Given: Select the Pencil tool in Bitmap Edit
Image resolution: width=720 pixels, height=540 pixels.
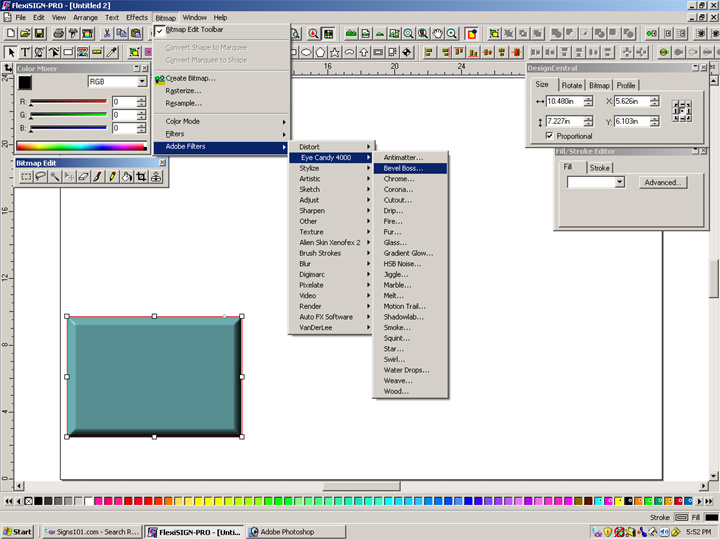Looking at the screenshot, I should coord(112,177).
